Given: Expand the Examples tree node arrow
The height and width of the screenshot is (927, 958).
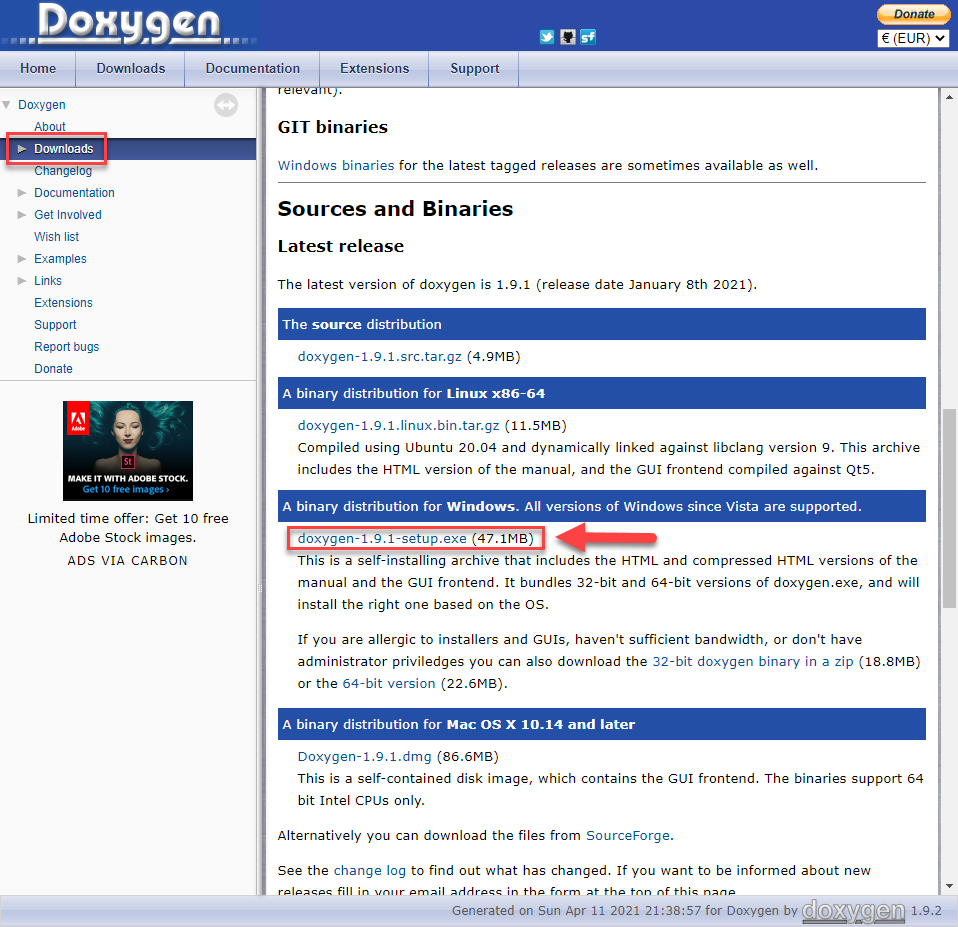Looking at the screenshot, I should [x=23, y=259].
